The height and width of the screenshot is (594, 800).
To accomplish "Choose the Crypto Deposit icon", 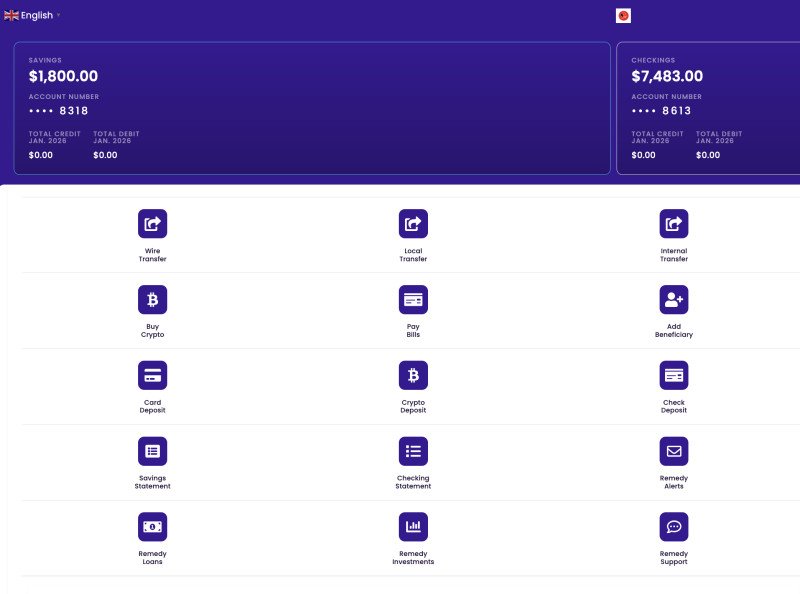I will 413,376.
